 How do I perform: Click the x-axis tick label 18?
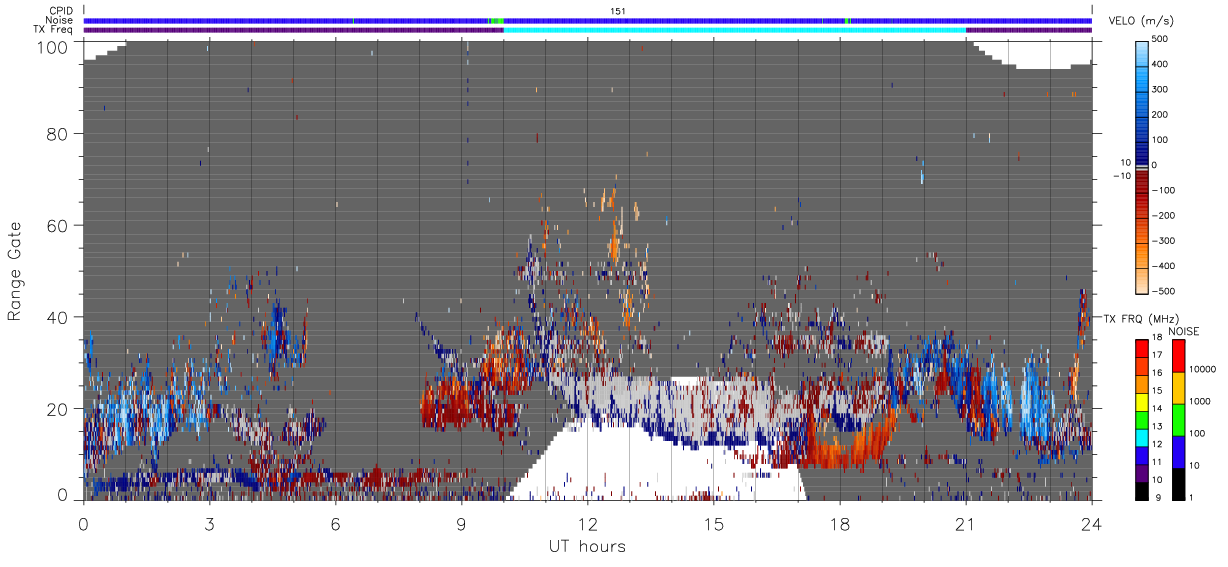click(x=839, y=523)
